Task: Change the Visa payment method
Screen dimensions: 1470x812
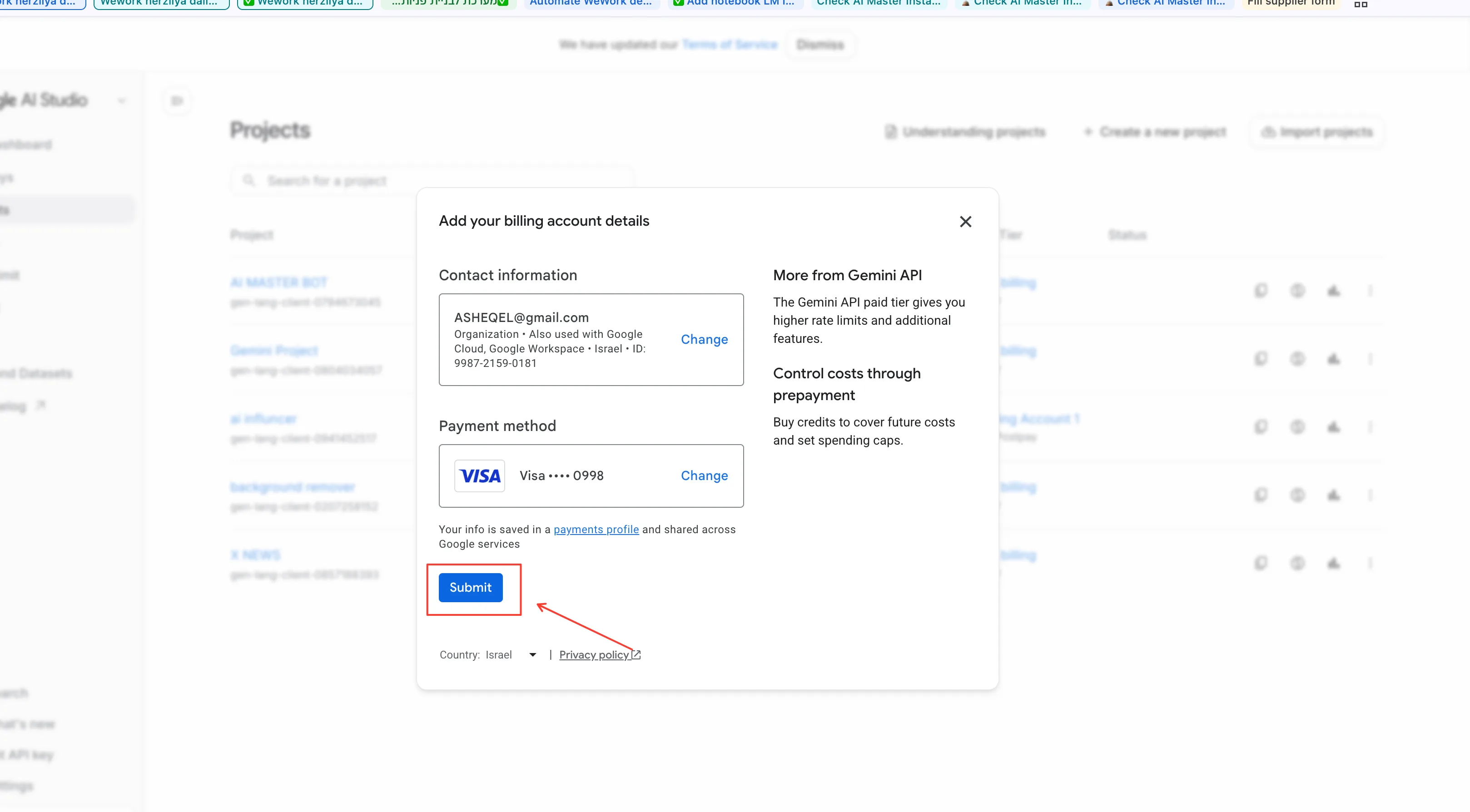Action: (704, 475)
